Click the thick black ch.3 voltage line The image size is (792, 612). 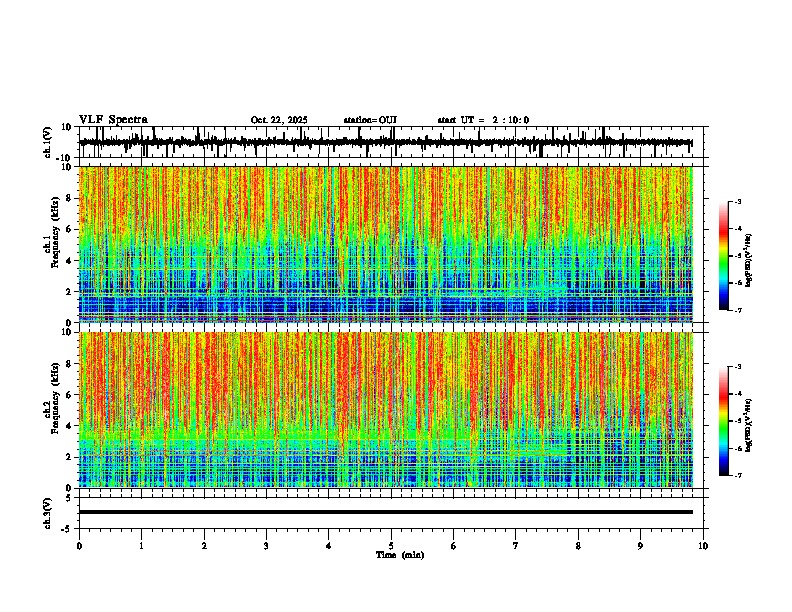pos(385,512)
